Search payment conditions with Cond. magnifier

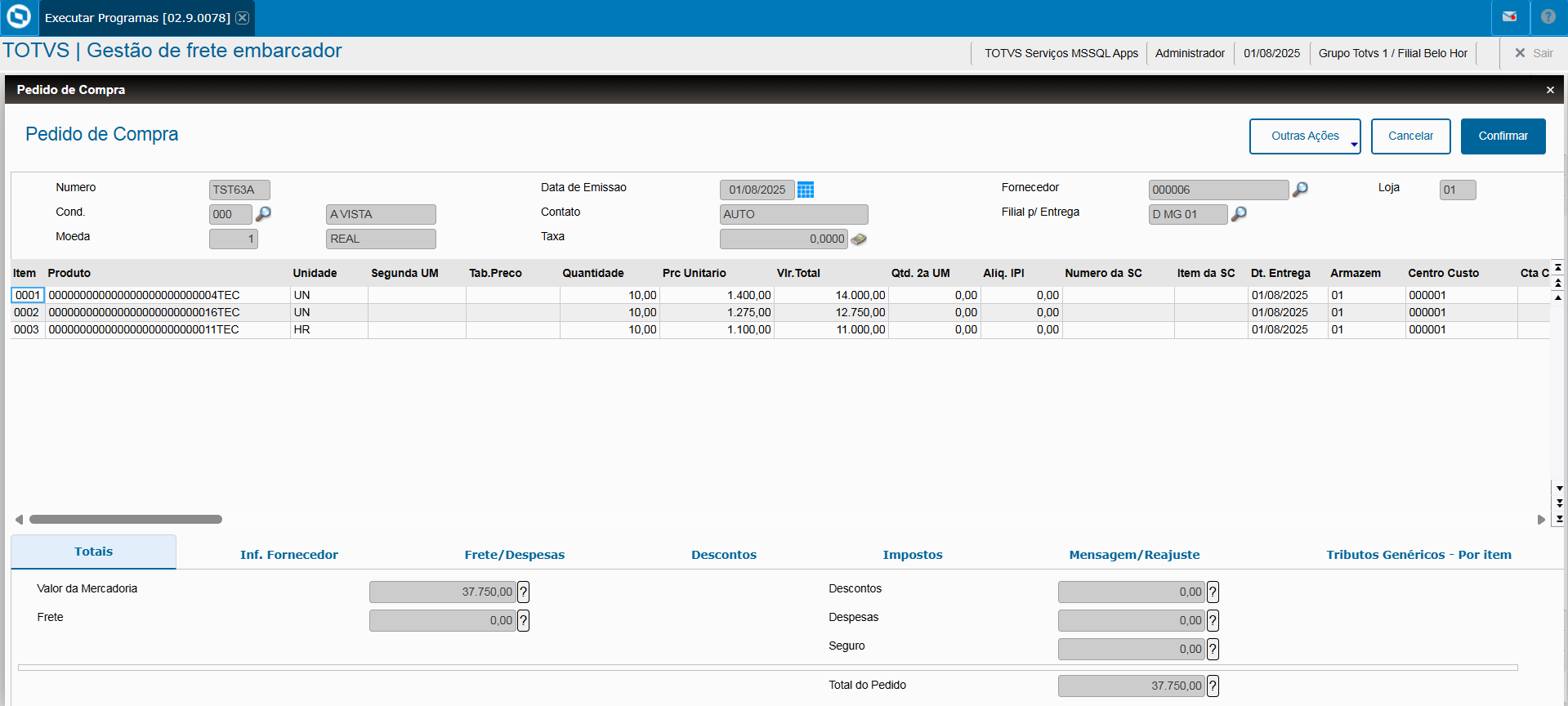[263, 214]
